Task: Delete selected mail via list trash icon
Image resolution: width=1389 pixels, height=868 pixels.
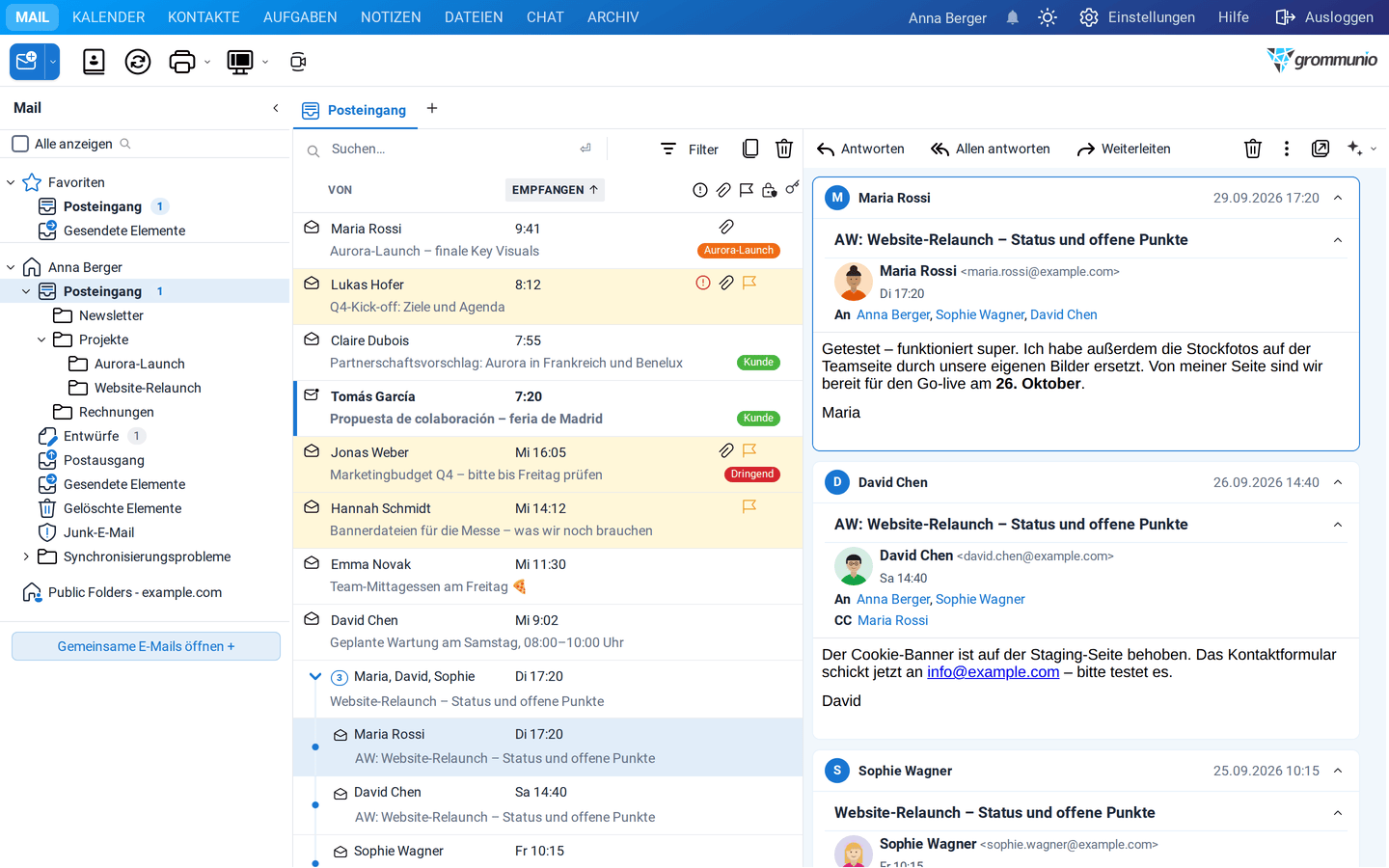Action: click(x=784, y=149)
